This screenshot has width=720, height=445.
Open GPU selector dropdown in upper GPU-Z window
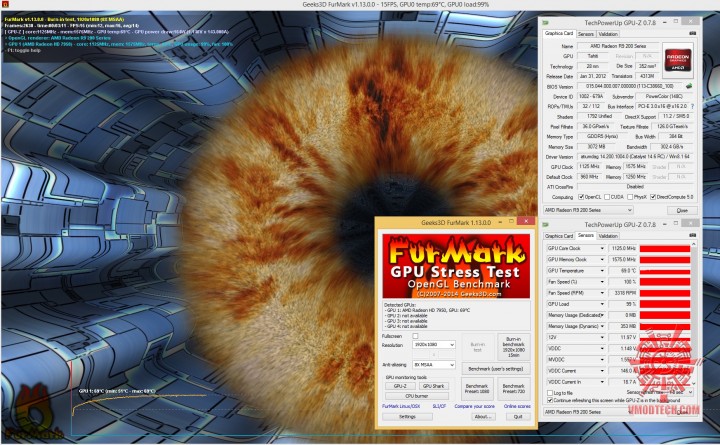click(x=588, y=210)
